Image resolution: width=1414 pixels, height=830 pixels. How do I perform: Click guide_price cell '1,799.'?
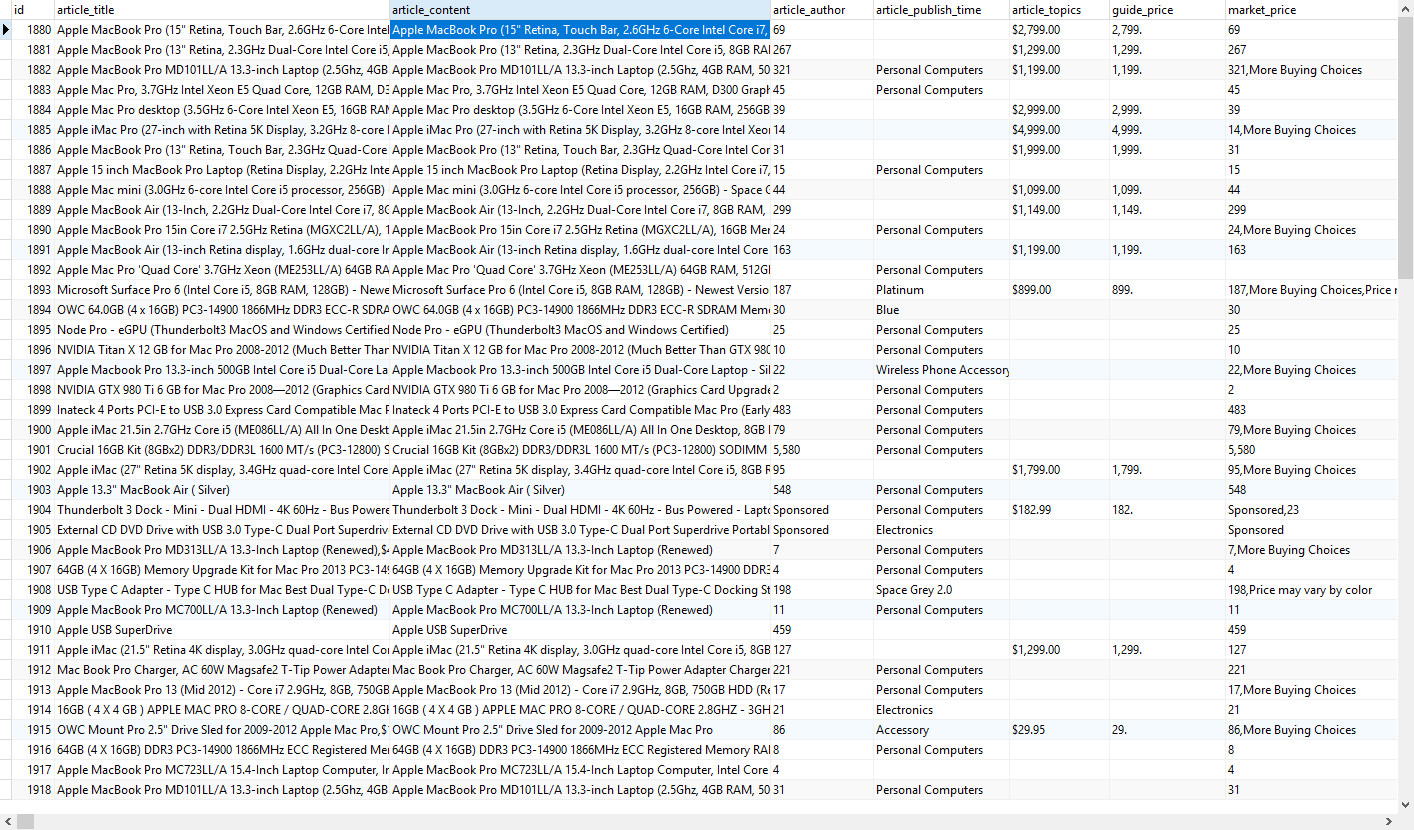click(x=1167, y=470)
